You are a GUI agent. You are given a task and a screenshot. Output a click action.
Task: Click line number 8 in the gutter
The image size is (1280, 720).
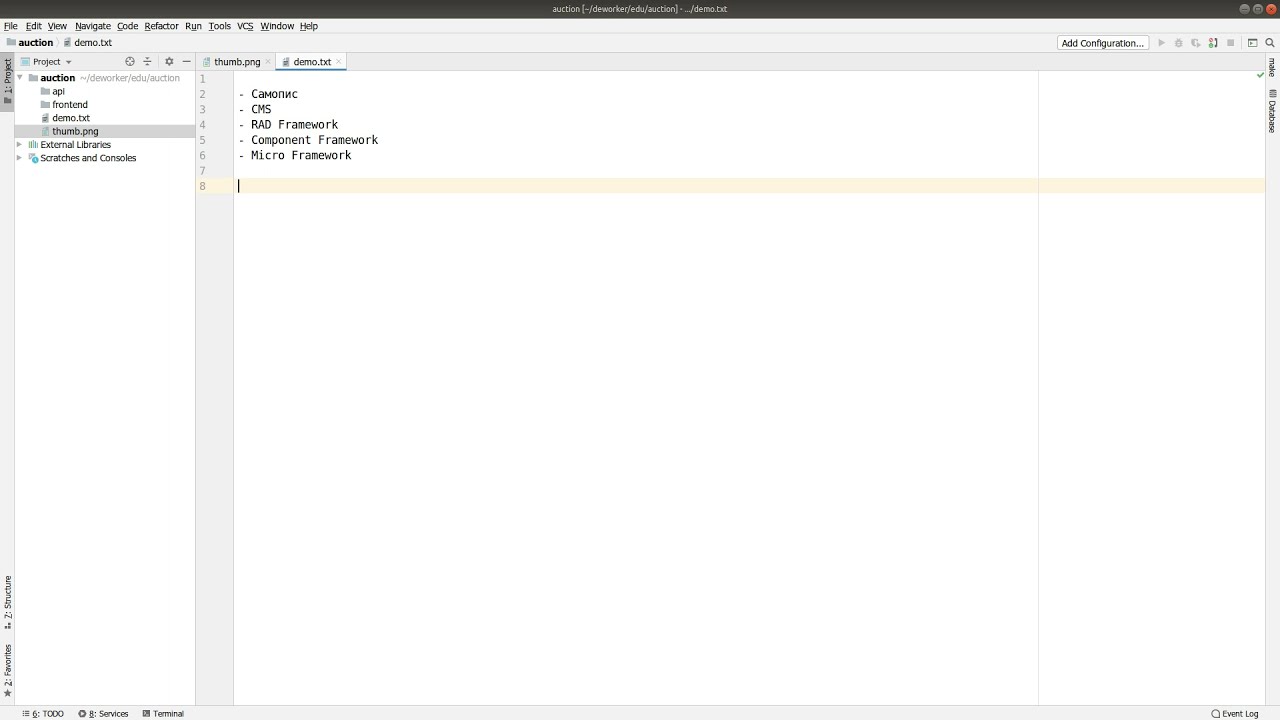pos(202,186)
